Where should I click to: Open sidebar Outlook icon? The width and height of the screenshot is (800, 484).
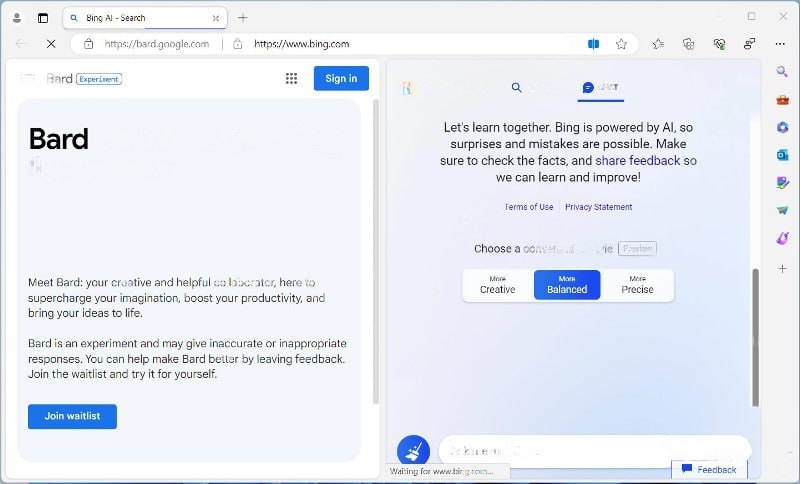click(x=782, y=155)
